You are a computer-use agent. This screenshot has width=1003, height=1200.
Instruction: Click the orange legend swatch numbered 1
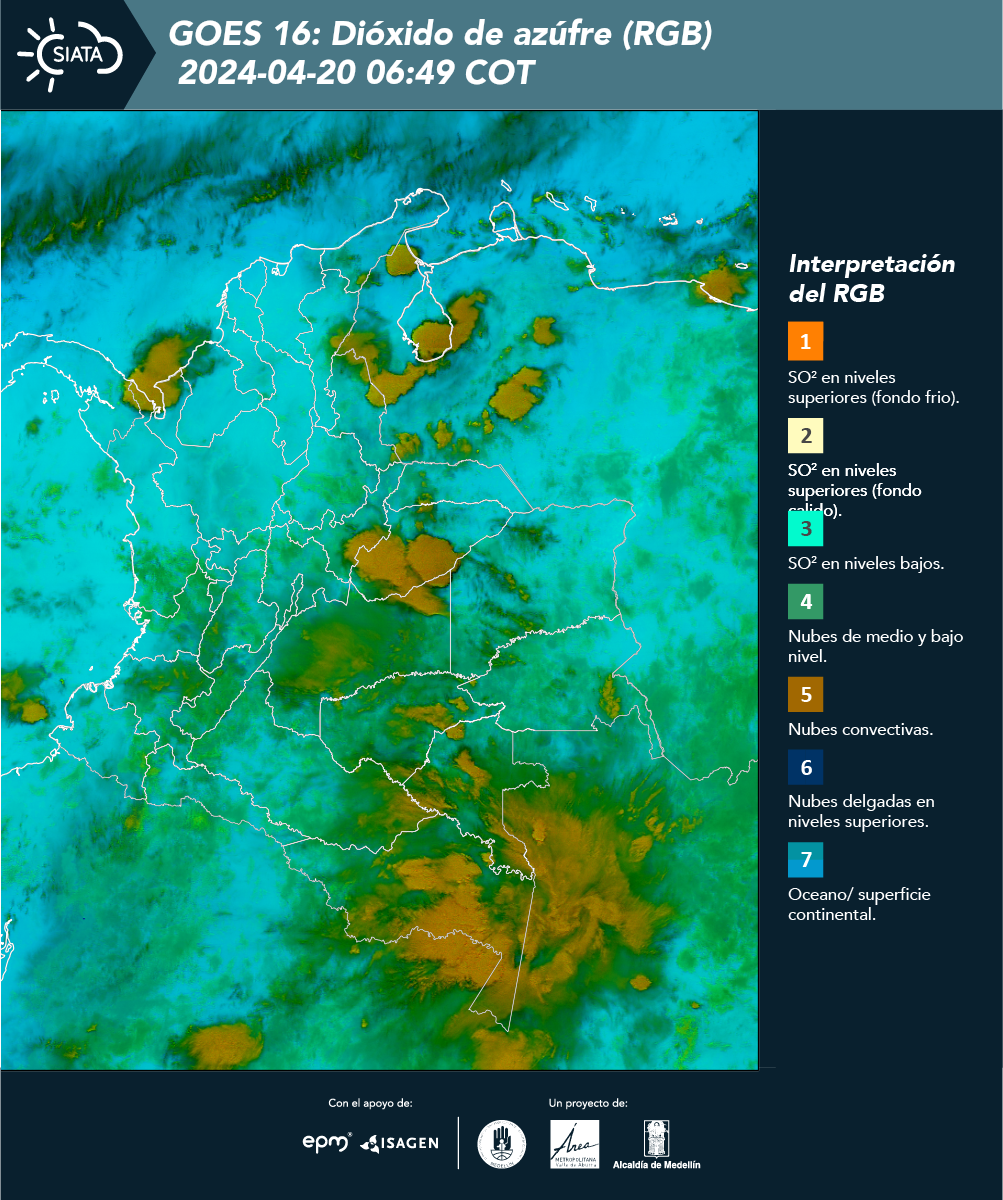tap(805, 341)
